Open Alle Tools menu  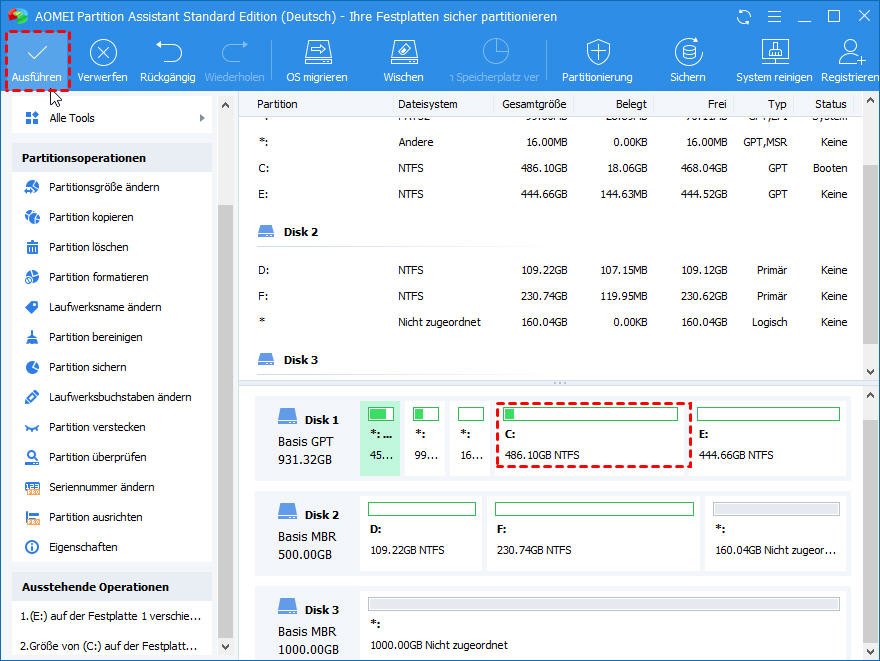point(112,118)
